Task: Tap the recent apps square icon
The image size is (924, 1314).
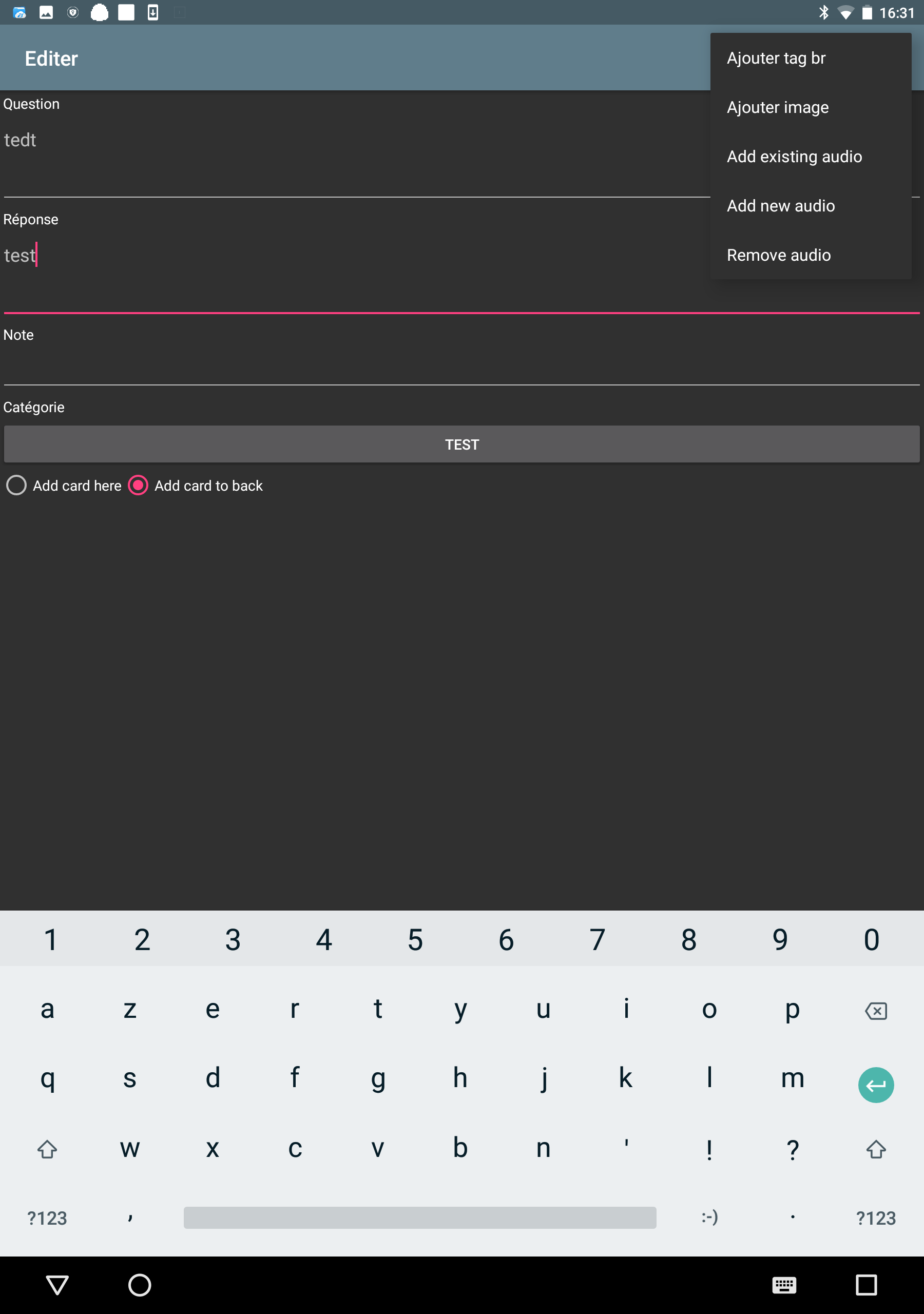Action: click(866, 1285)
